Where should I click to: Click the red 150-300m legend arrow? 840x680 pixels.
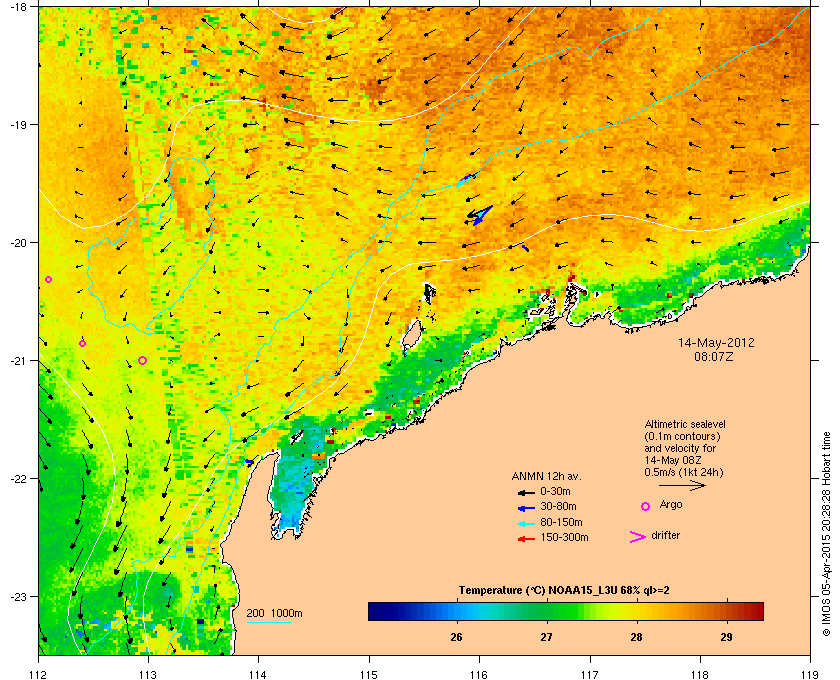(x=526, y=539)
